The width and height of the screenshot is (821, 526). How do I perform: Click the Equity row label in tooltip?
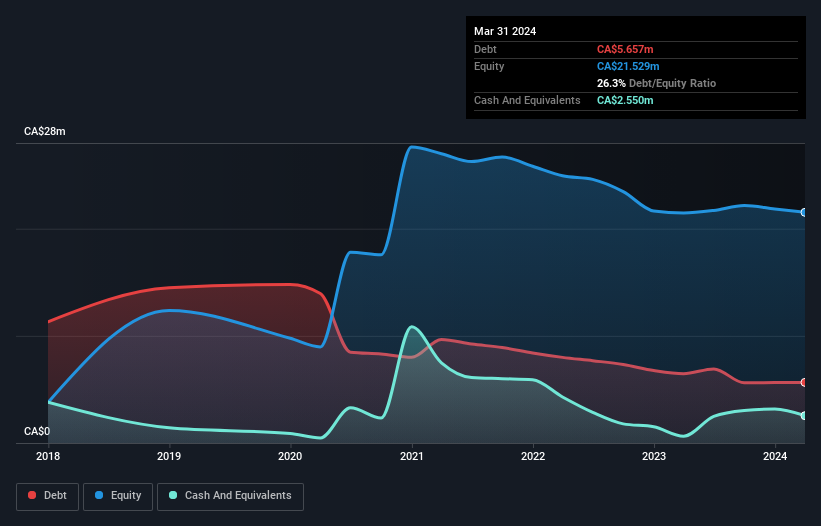489,66
